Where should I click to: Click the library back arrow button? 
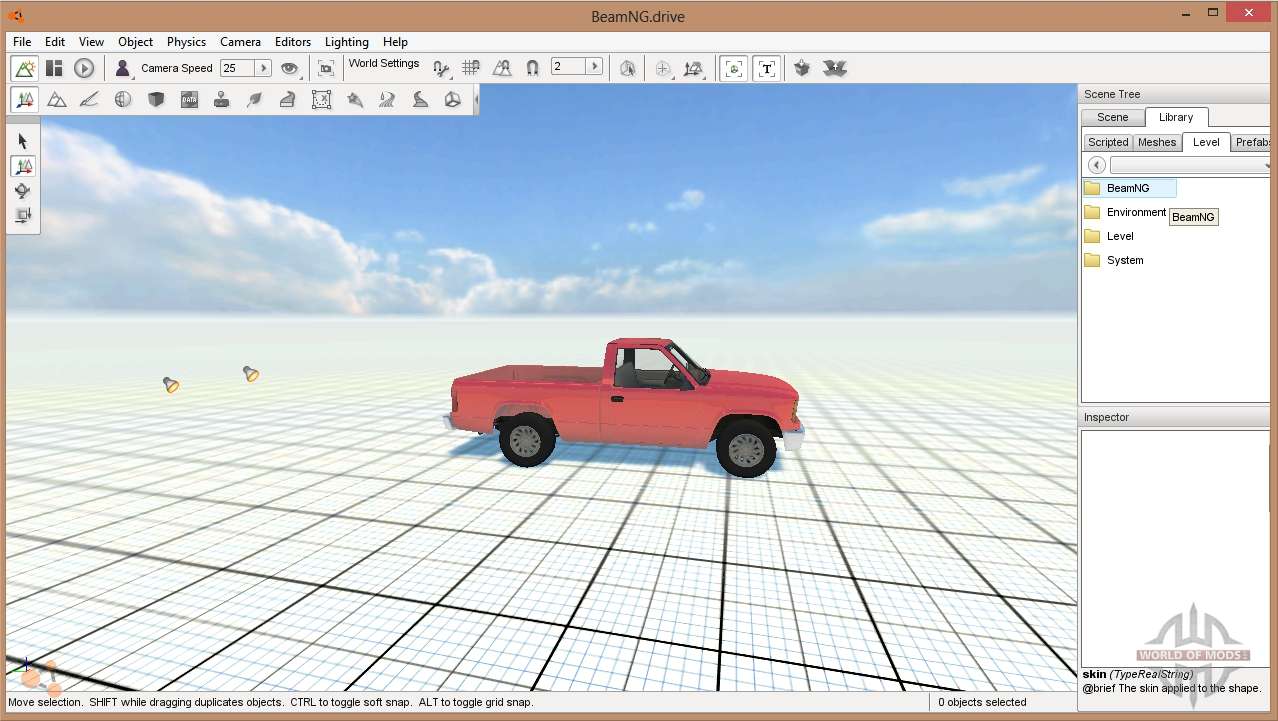point(1096,165)
